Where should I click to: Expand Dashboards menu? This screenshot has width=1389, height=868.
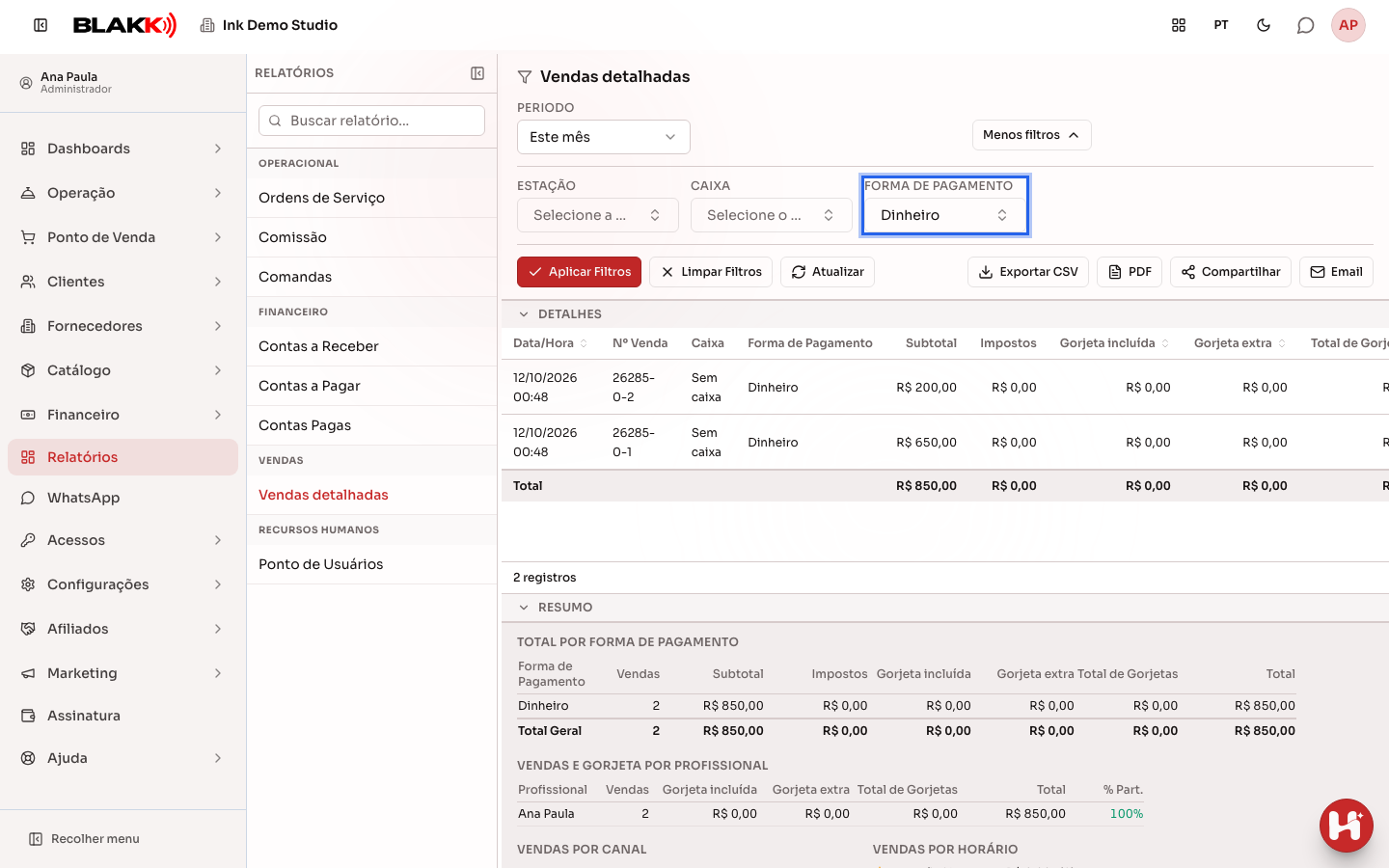[x=123, y=149]
